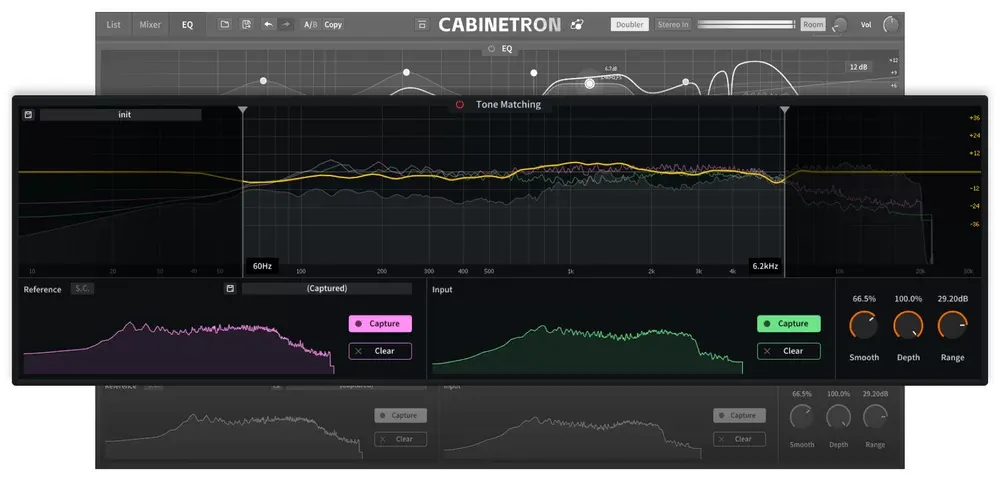The width and height of the screenshot is (1000, 481).
Task: Click the 66.5% Smooth value
Action: (864, 299)
